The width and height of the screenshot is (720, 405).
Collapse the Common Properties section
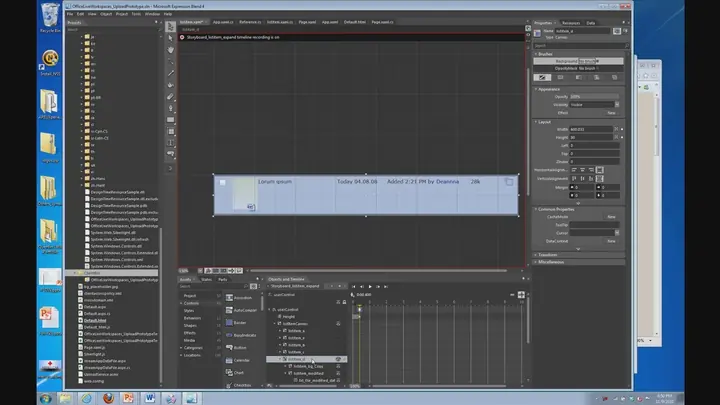[536, 209]
